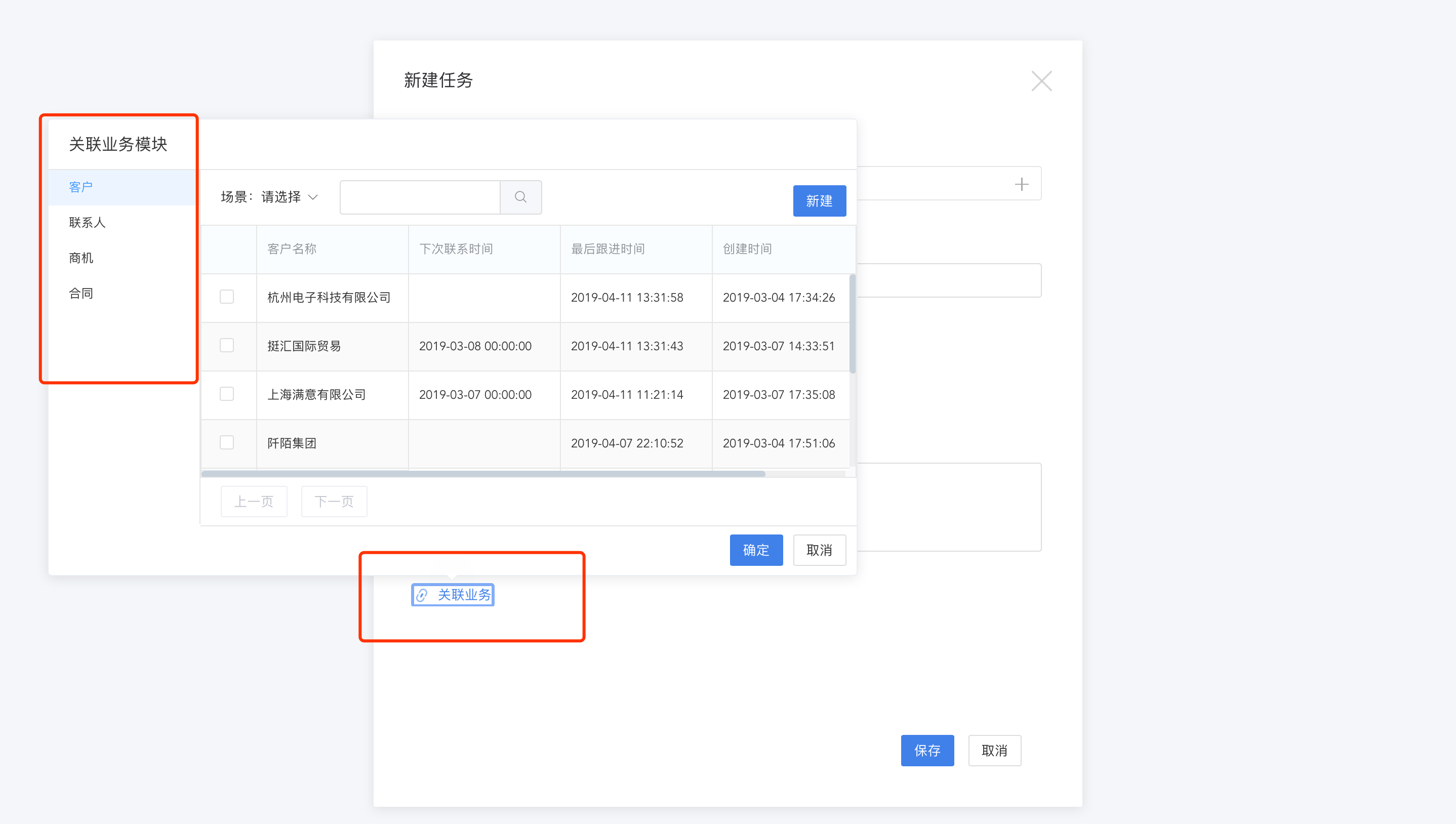Click the 客户名称 column header
The image size is (1456, 824).
(x=333, y=249)
